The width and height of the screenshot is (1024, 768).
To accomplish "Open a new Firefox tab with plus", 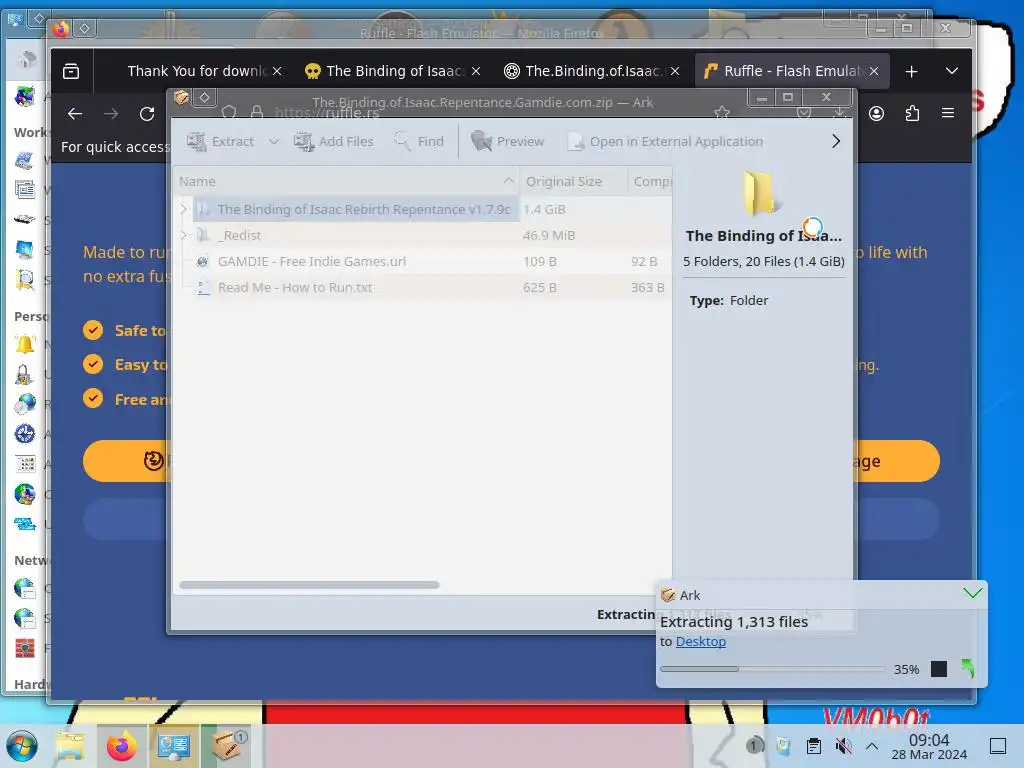I will 912,71.
